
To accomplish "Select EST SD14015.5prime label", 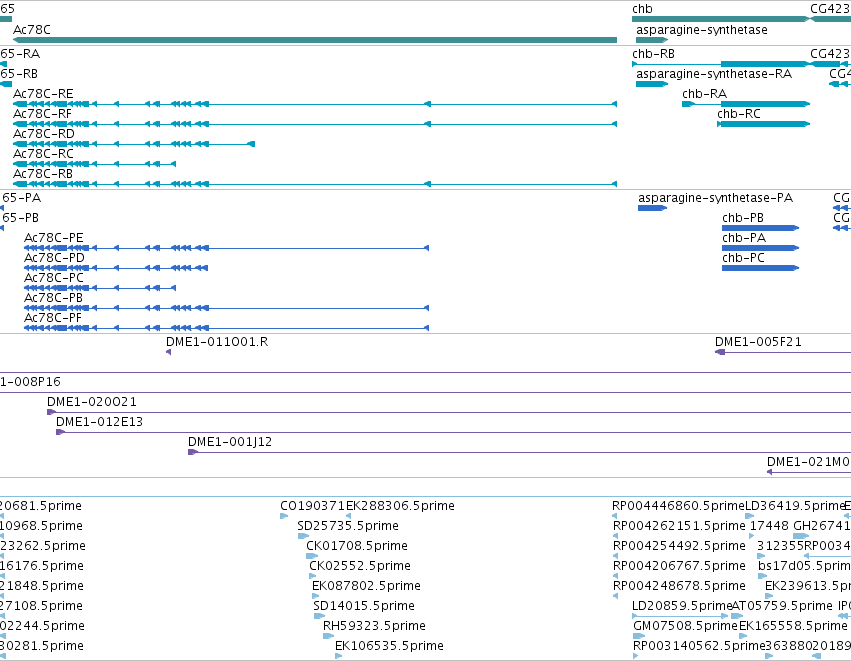I will [x=364, y=606].
